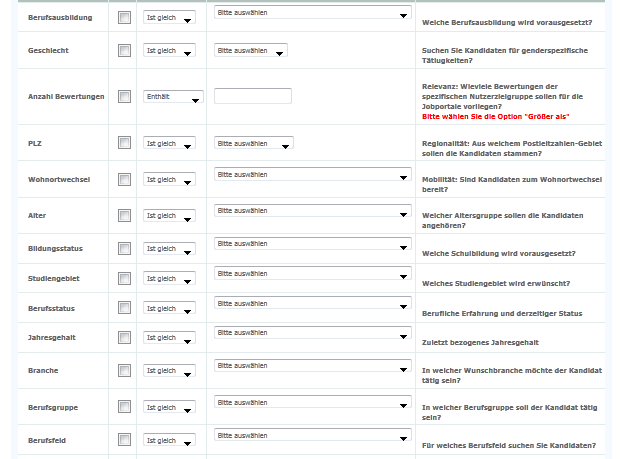Image resolution: width=622 pixels, height=459 pixels.
Task: Open the Berufsausbildung value dropdown
Action: 313,14
